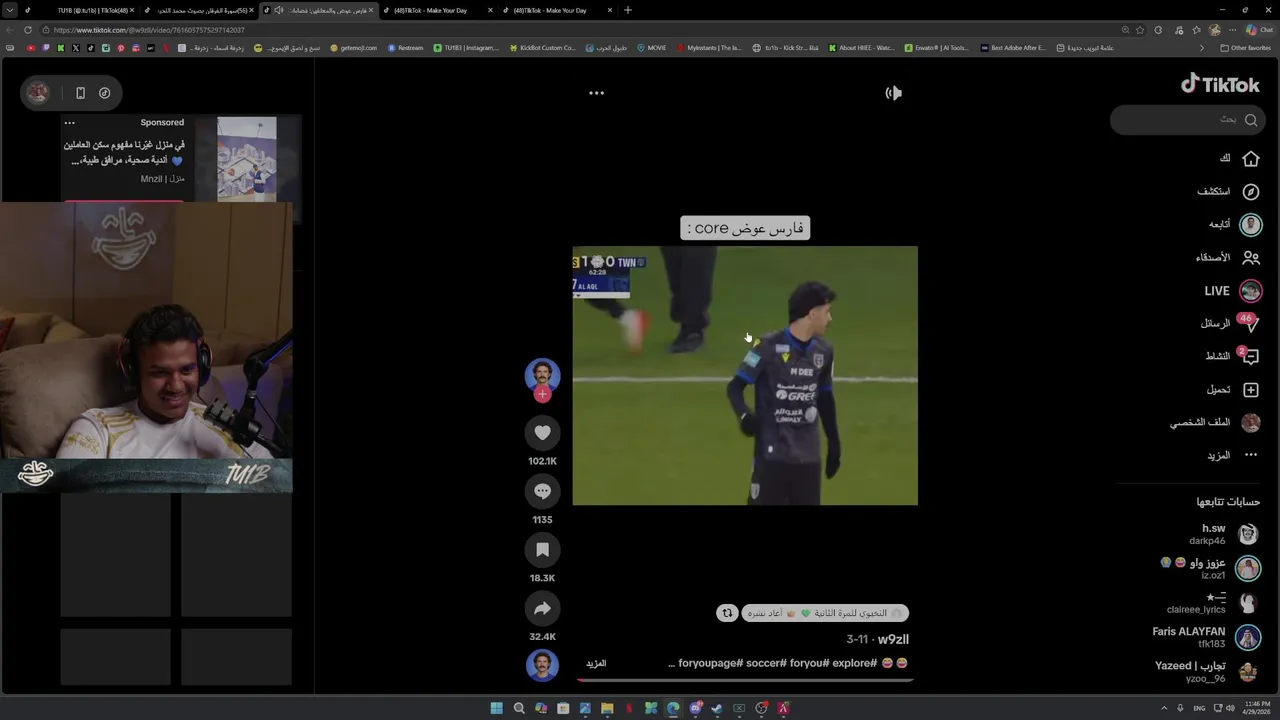Viewport: 1280px width, 720px height.
Task: Open Profile (الملف الشخصي)
Action: point(1215,422)
